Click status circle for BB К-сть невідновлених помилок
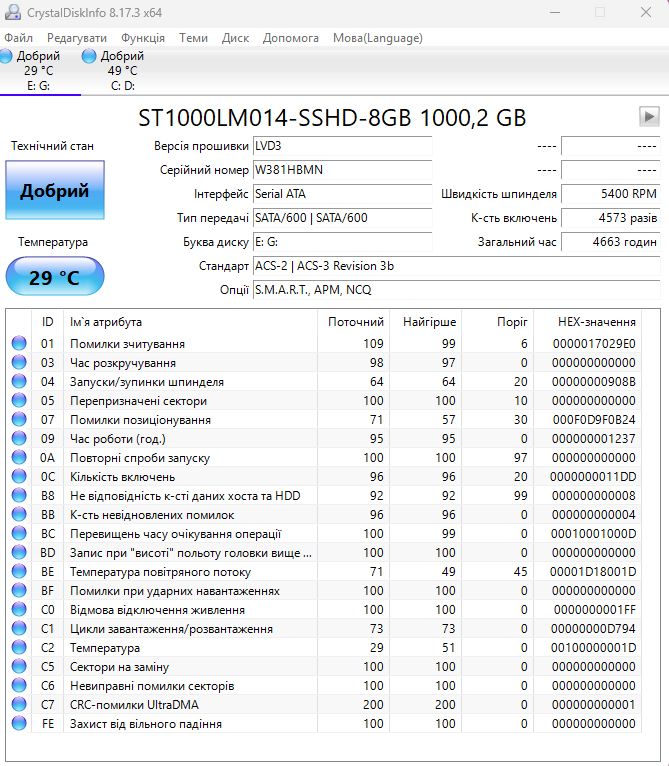669x766 pixels. [19, 514]
